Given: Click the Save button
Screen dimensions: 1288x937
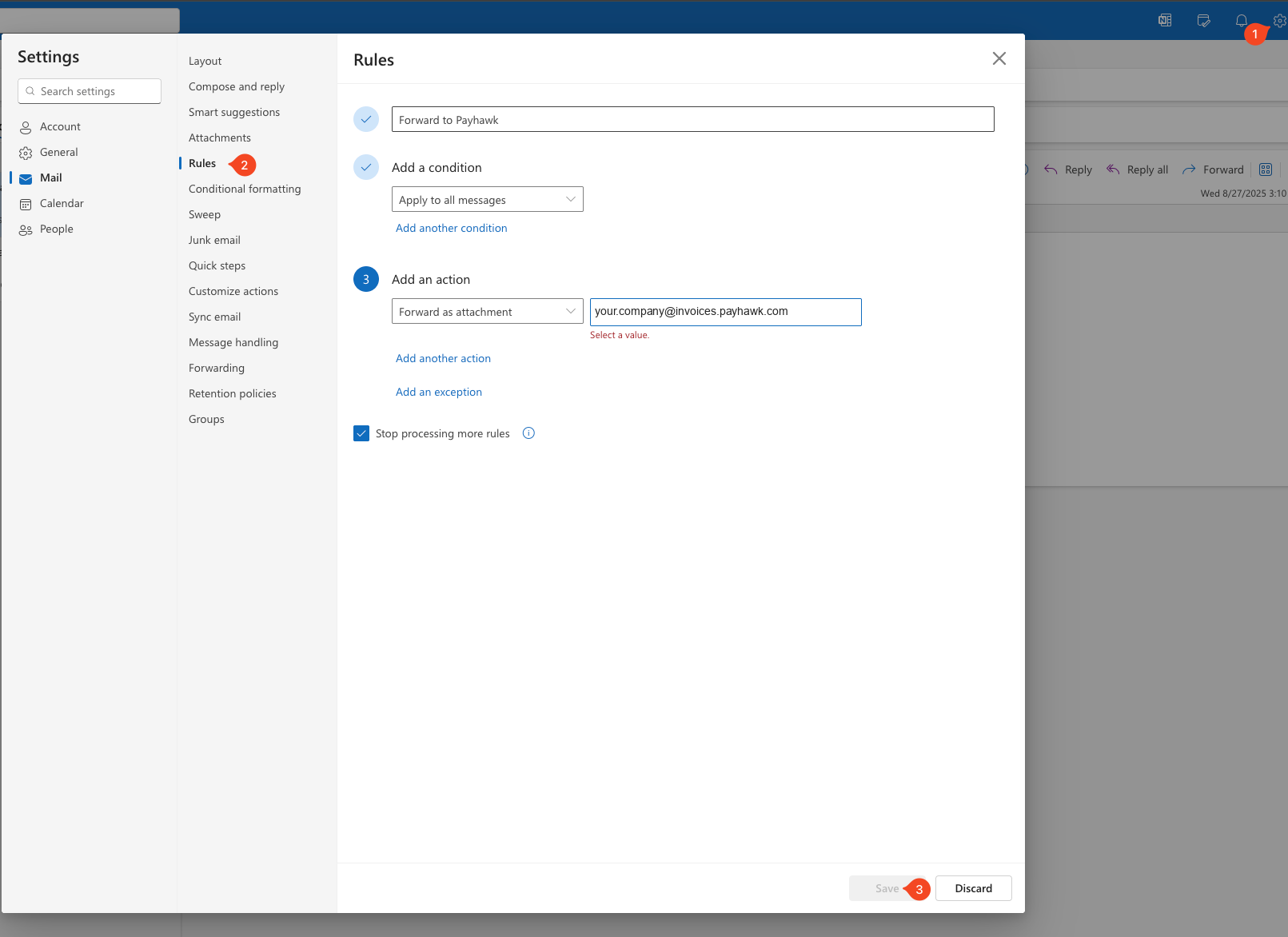Looking at the screenshot, I should click(x=887, y=888).
